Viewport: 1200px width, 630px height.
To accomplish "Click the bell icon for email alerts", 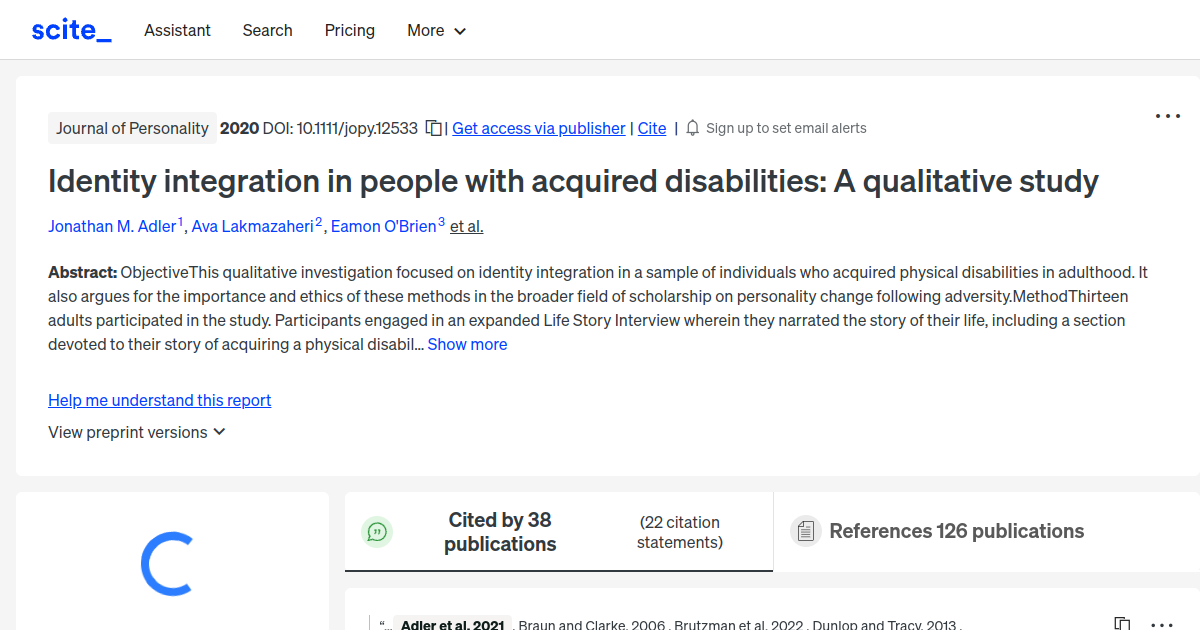I will pos(691,128).
